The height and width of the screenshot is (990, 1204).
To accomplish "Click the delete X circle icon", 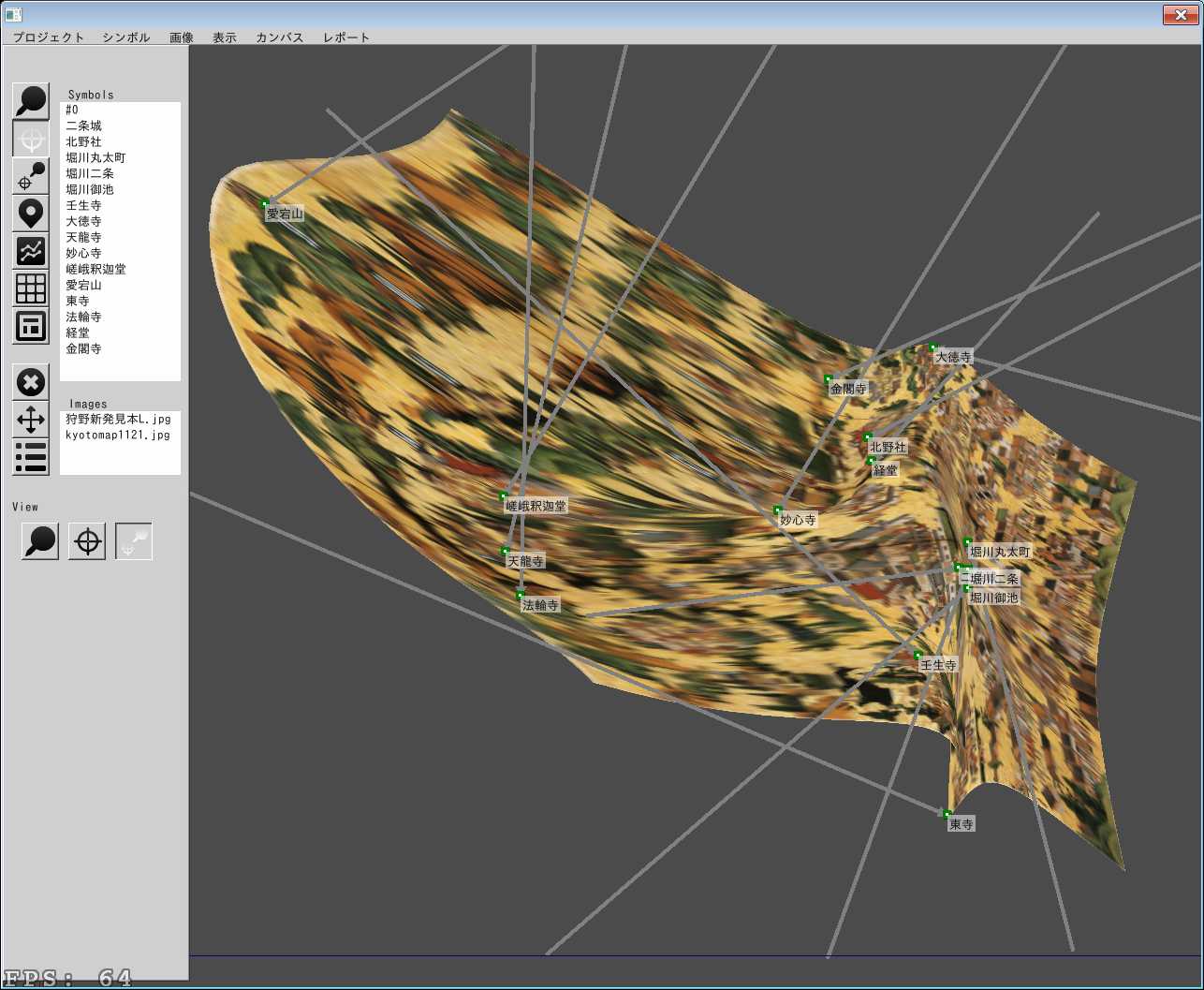I will [31, 382].
